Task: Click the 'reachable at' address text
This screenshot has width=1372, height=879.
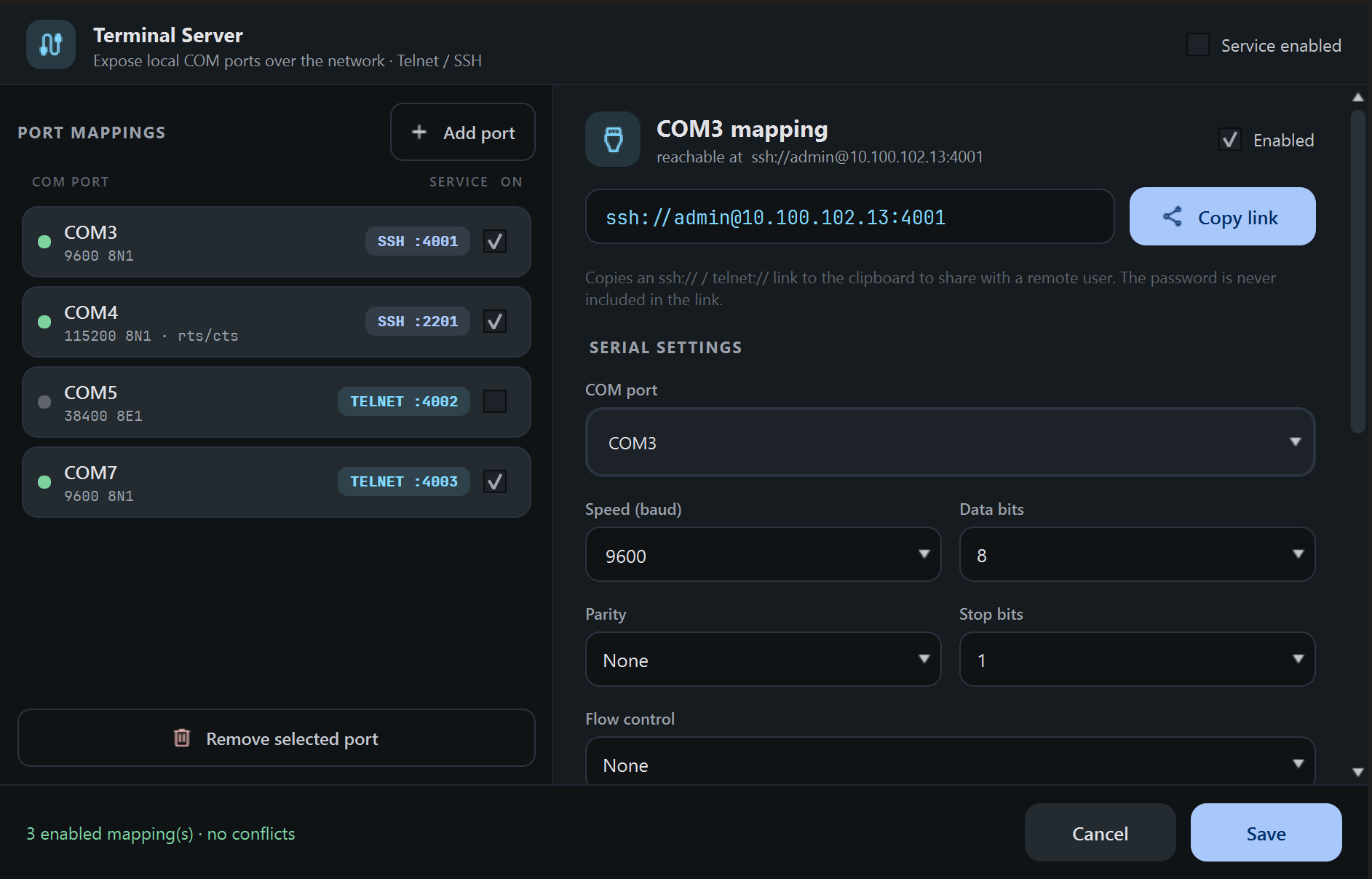Action: point(820,157)
